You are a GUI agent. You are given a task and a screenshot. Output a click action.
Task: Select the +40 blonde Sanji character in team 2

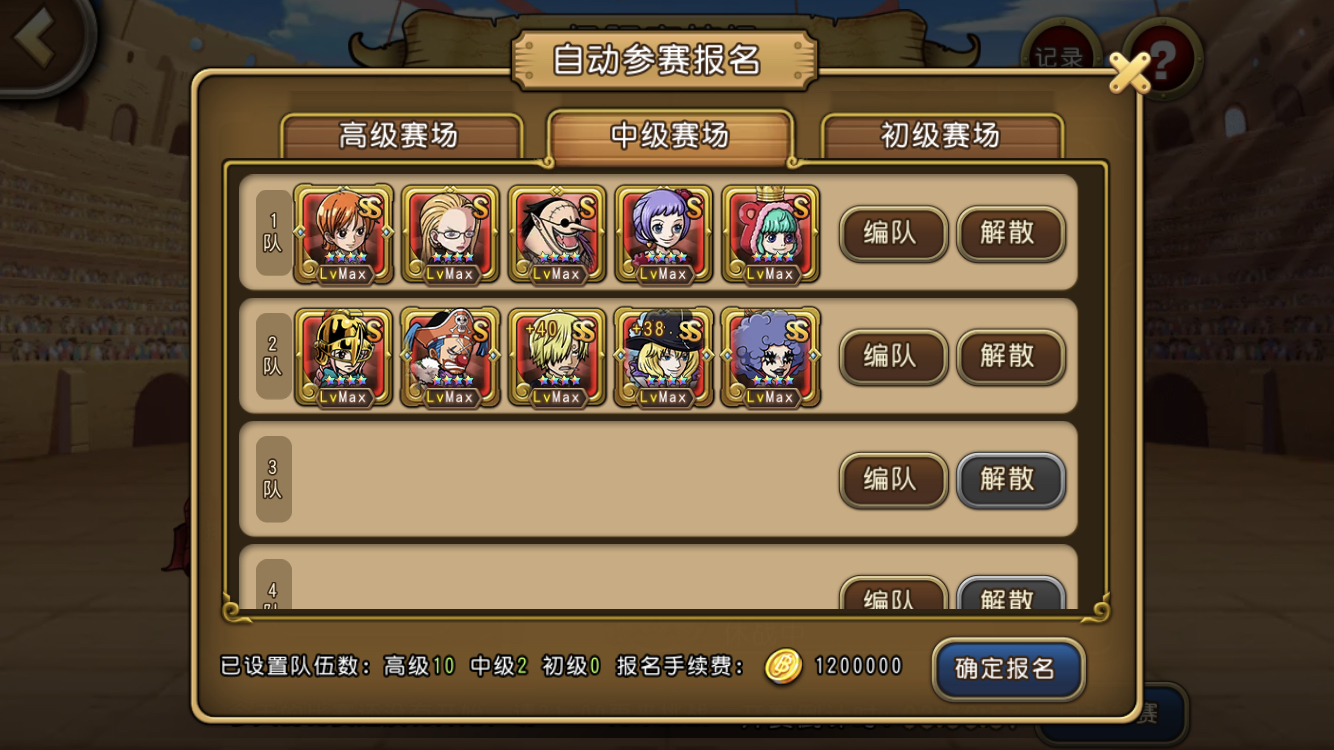coord(557,357)
